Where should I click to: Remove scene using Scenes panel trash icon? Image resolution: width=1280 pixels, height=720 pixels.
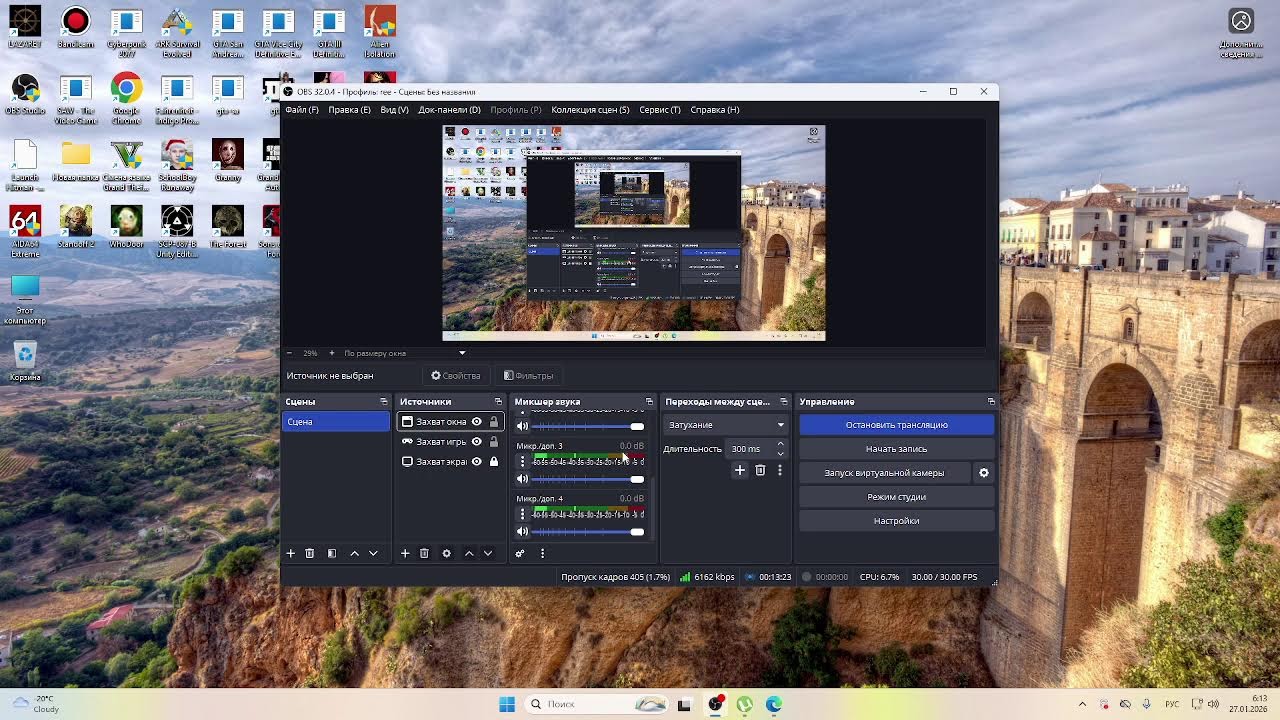310,553
